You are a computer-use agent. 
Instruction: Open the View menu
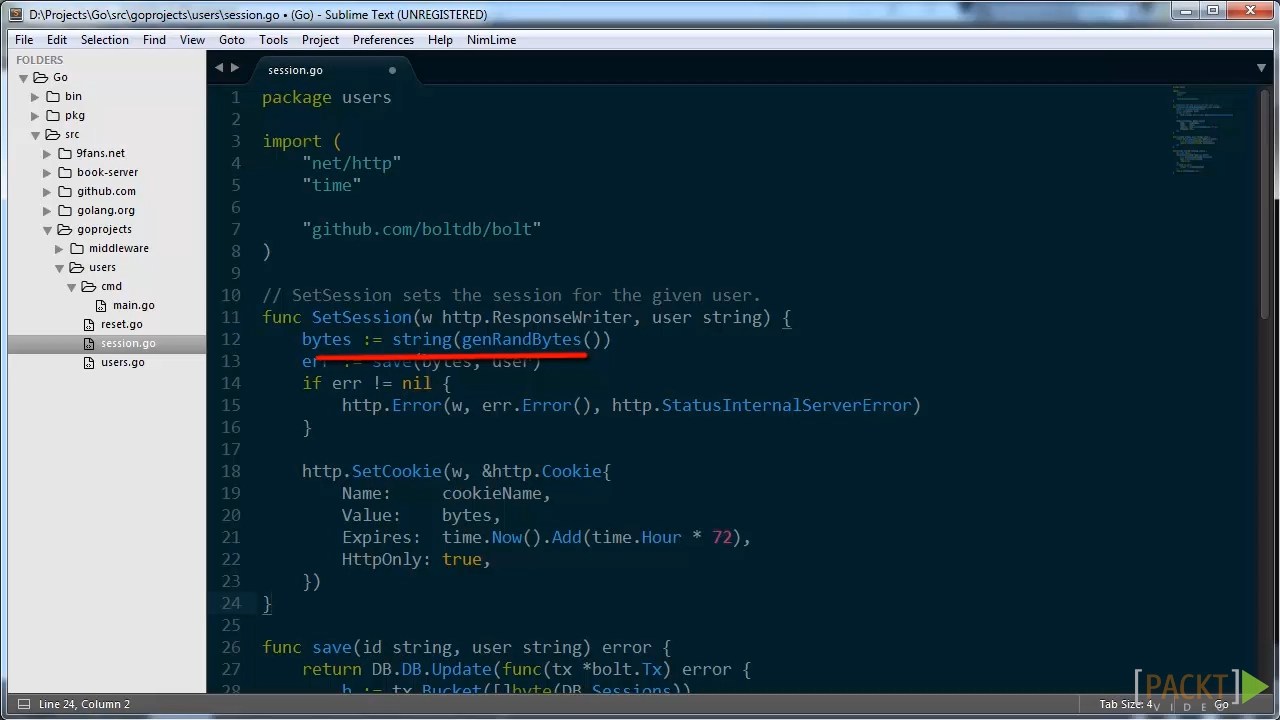tap(192, 40)
